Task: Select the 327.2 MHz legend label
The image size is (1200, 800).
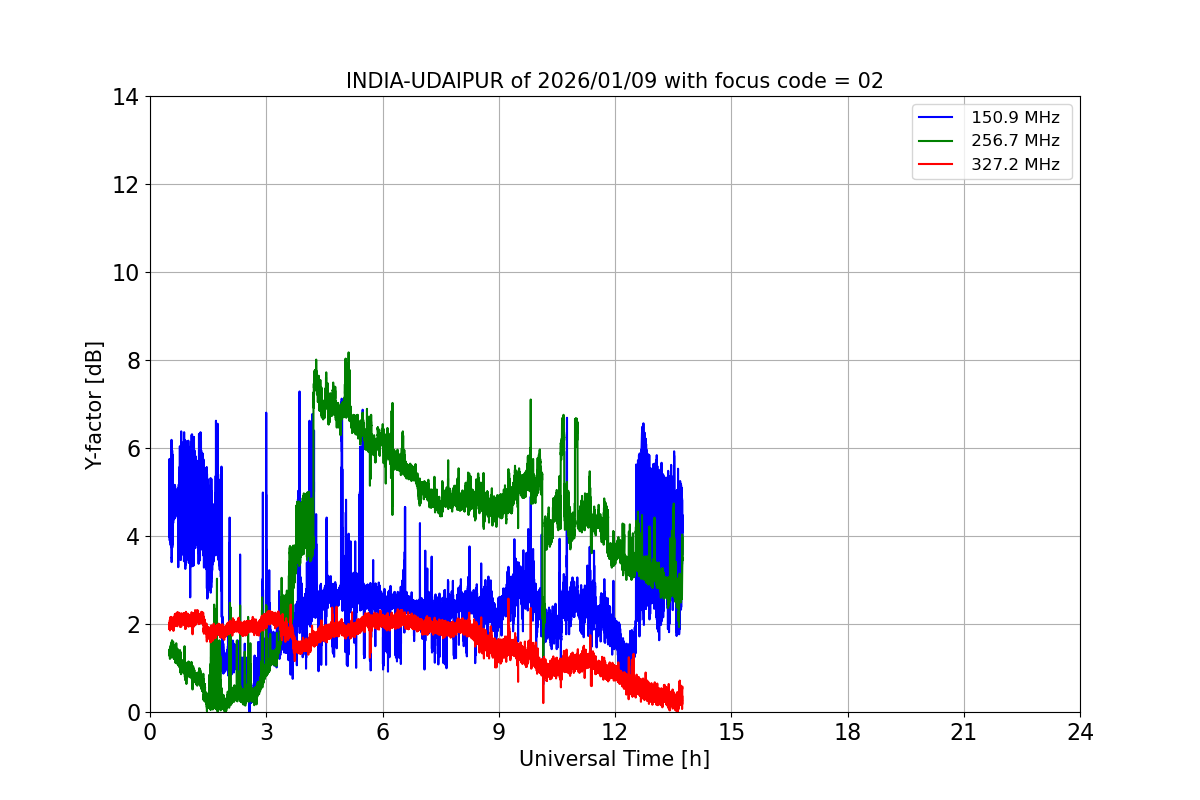Action: (x=1015, y=165)
